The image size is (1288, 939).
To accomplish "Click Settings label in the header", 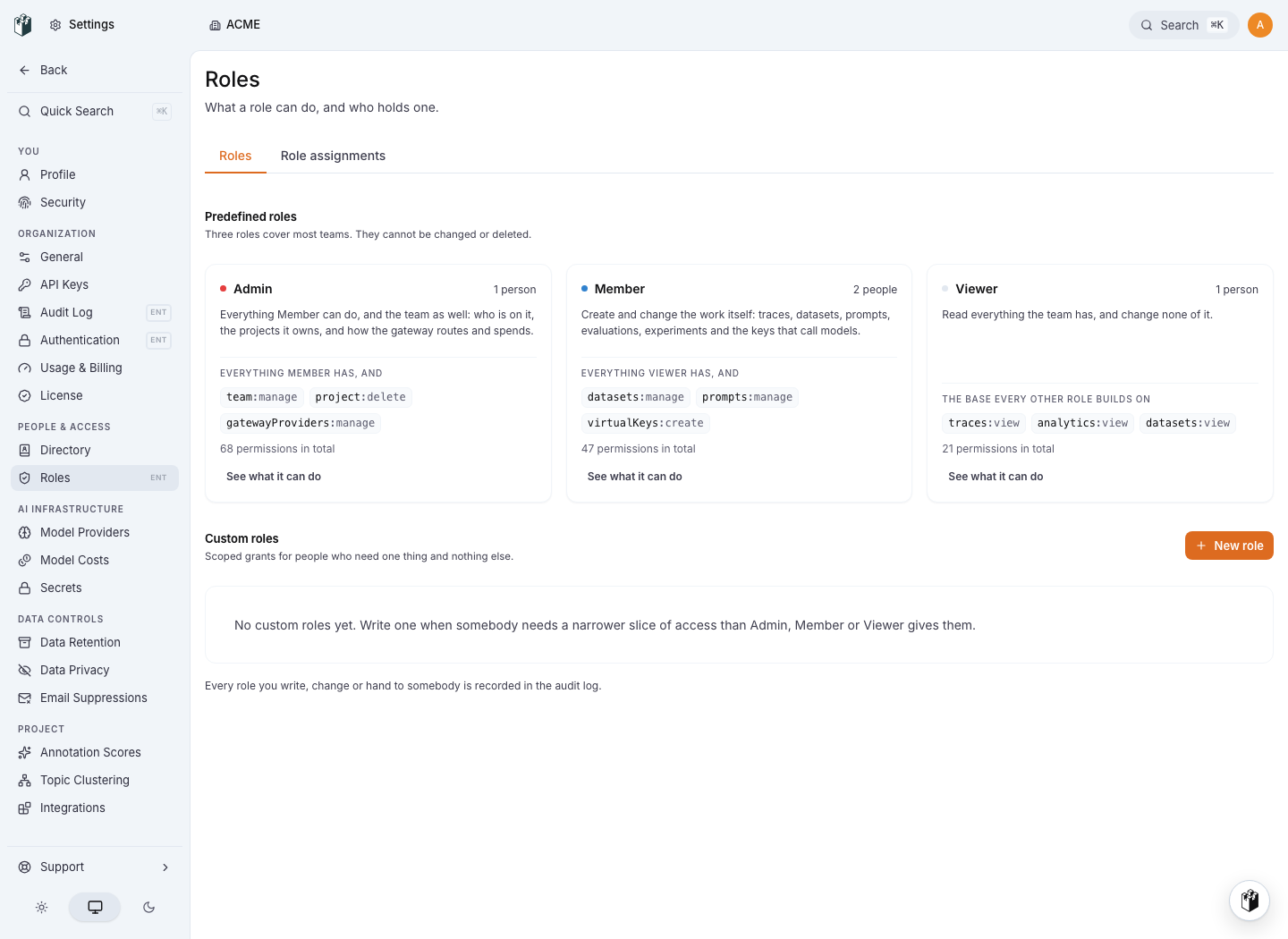I will coord(91,25).
